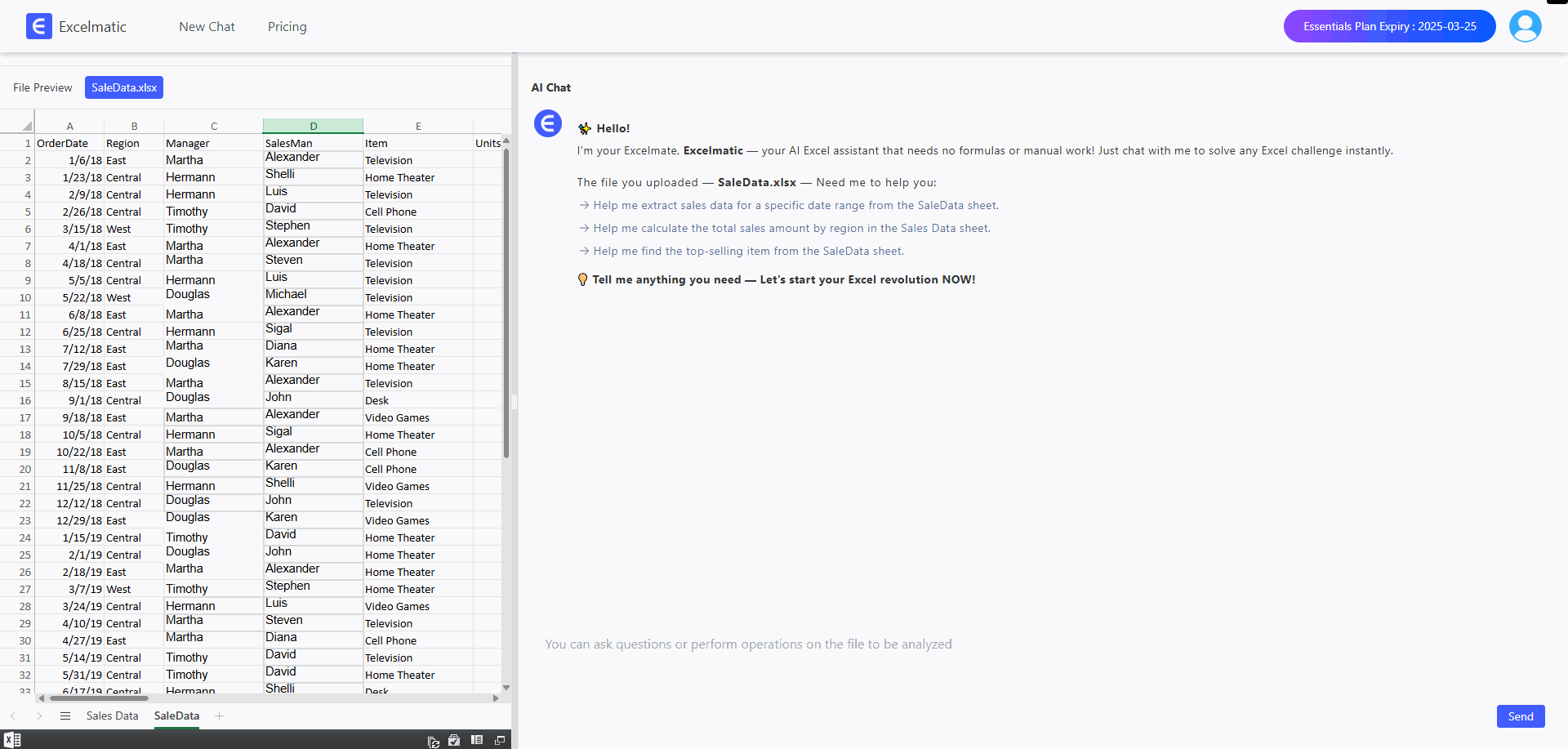Image resolution: width=1568 pixels, height=749 pixels.
Task: Open the sheet list hamburger menu
Action: (x=65, y=716)
